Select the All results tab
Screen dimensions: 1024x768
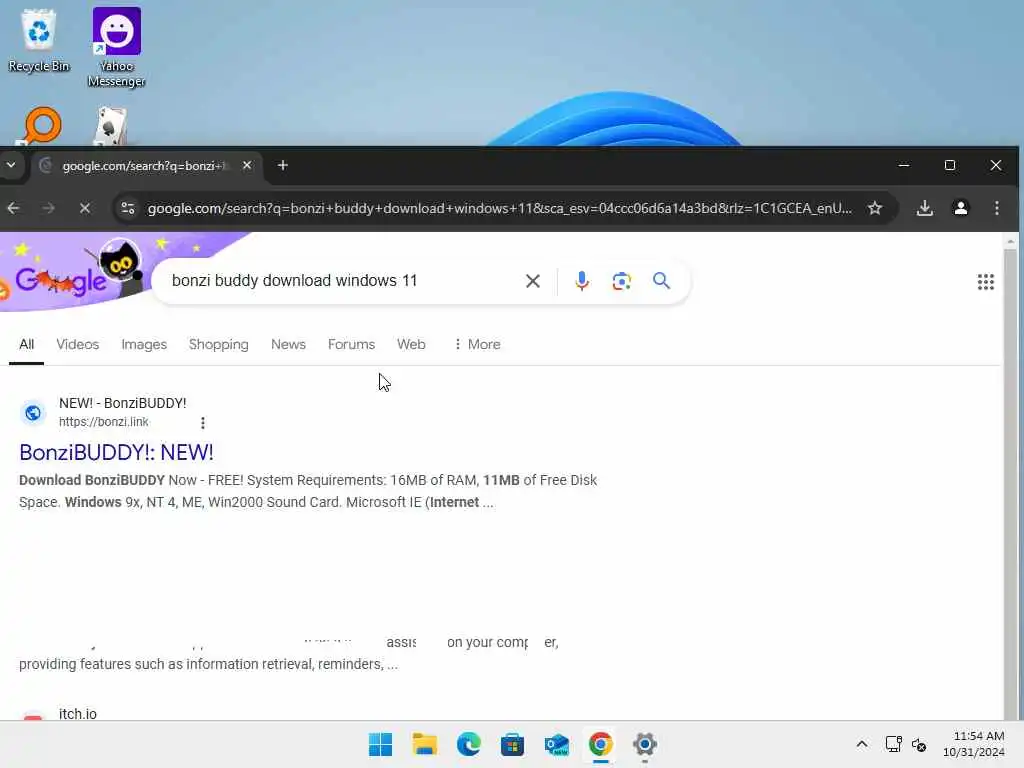pyautogui.click(x=26, y=344)
